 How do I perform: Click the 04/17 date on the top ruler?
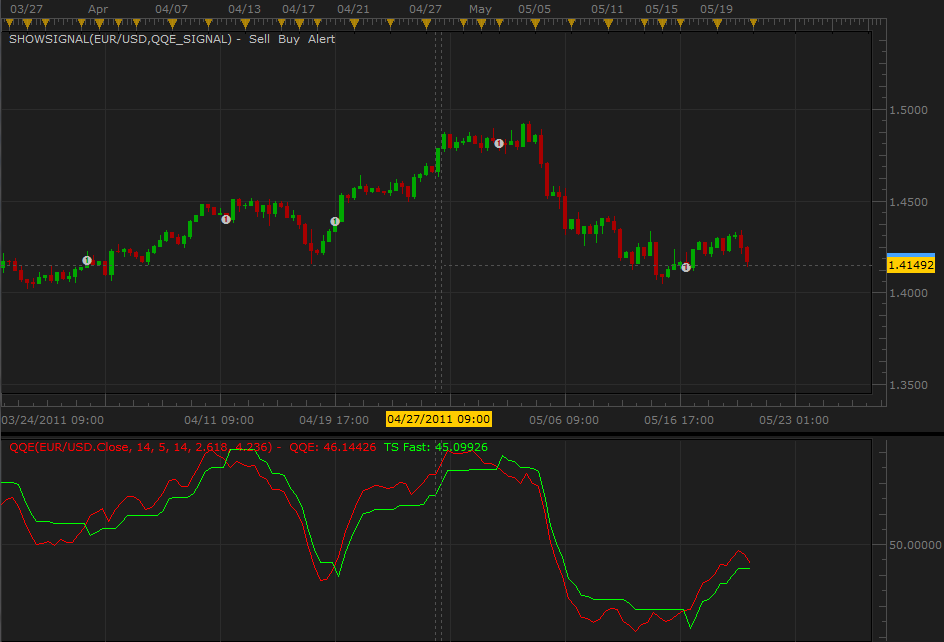pos(299,9)
